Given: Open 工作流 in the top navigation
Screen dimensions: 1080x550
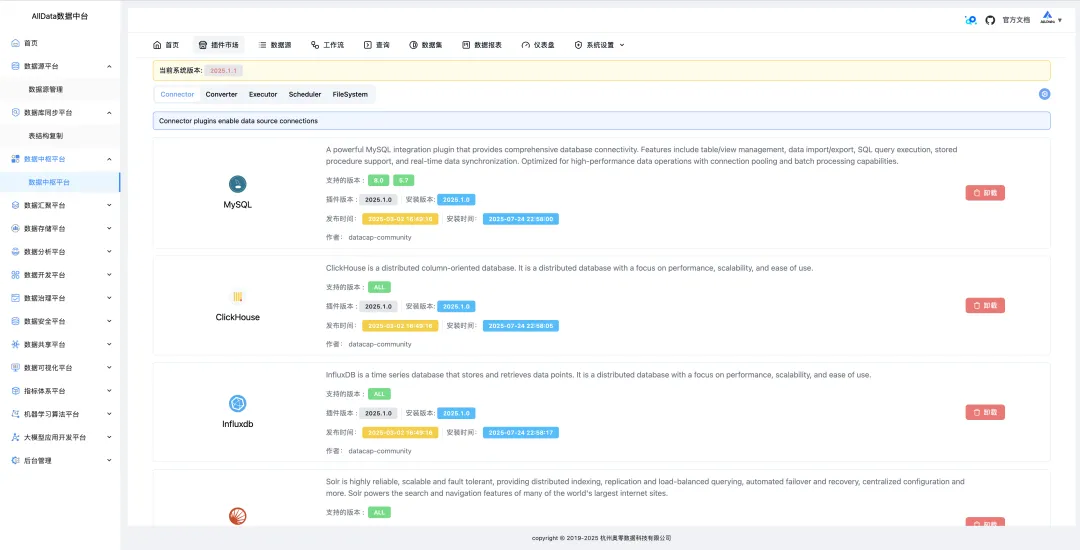Looking at the screenshot, I should (327, 45).
